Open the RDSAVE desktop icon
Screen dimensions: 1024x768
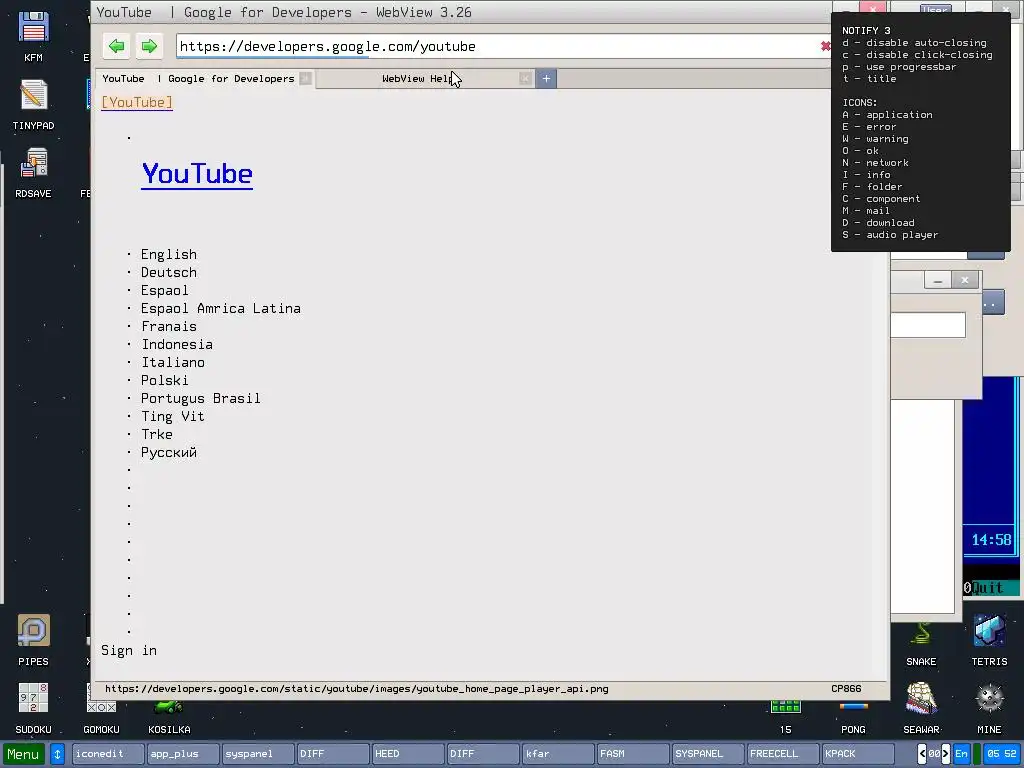tap(33, 172)
